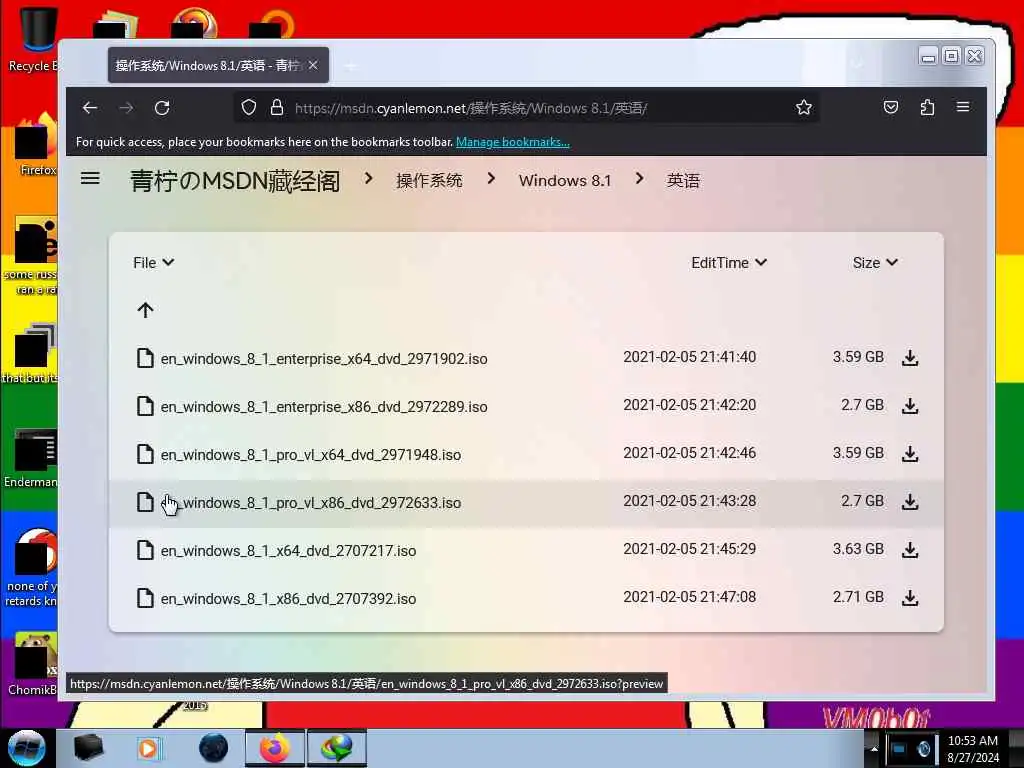Focus the URL address bar

(526, 108)
